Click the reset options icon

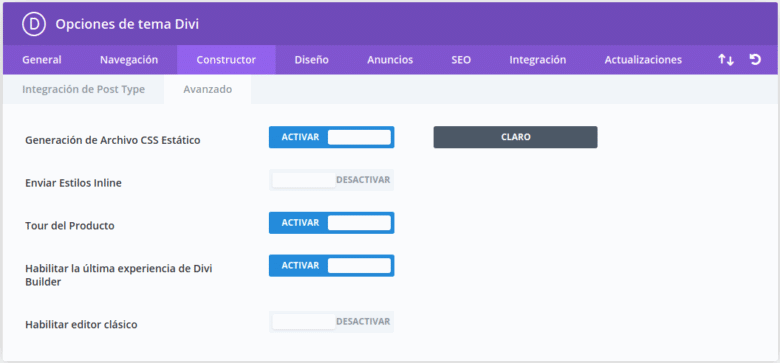755,60
